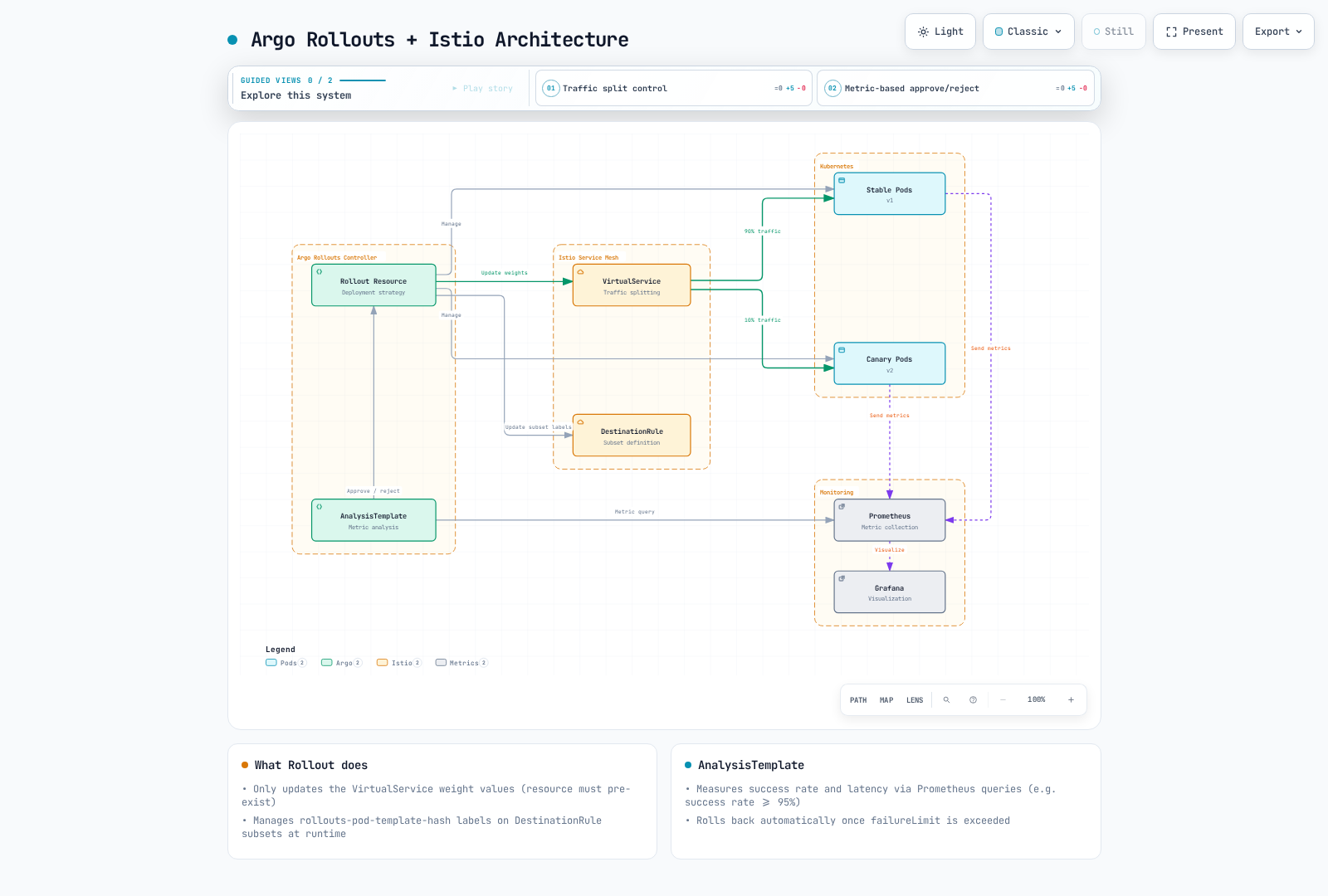
Task: Click the '90% traffic' edge label
Action: click(x=762, y=231)
